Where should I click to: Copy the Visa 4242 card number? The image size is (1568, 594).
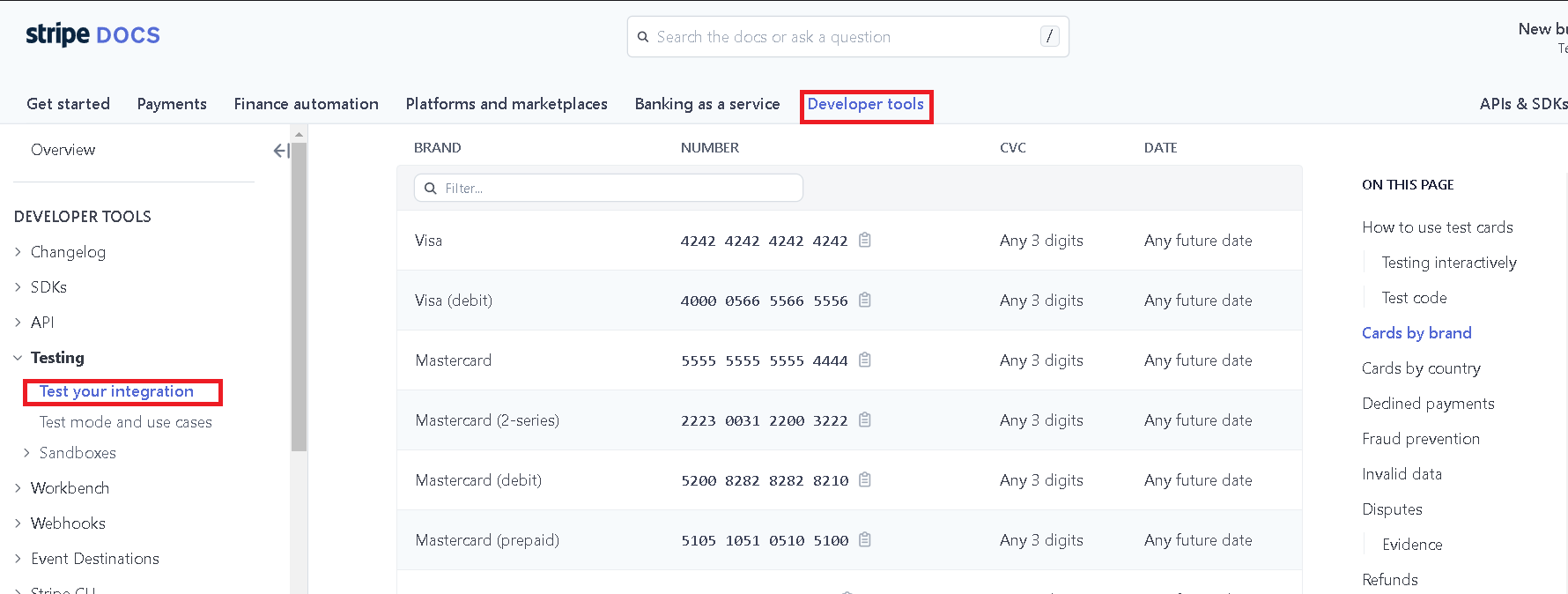click(x=865, y=240)
